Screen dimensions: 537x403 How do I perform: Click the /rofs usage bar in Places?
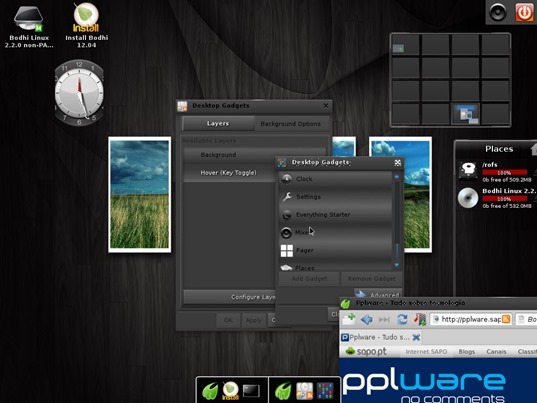tap(504, 172)
